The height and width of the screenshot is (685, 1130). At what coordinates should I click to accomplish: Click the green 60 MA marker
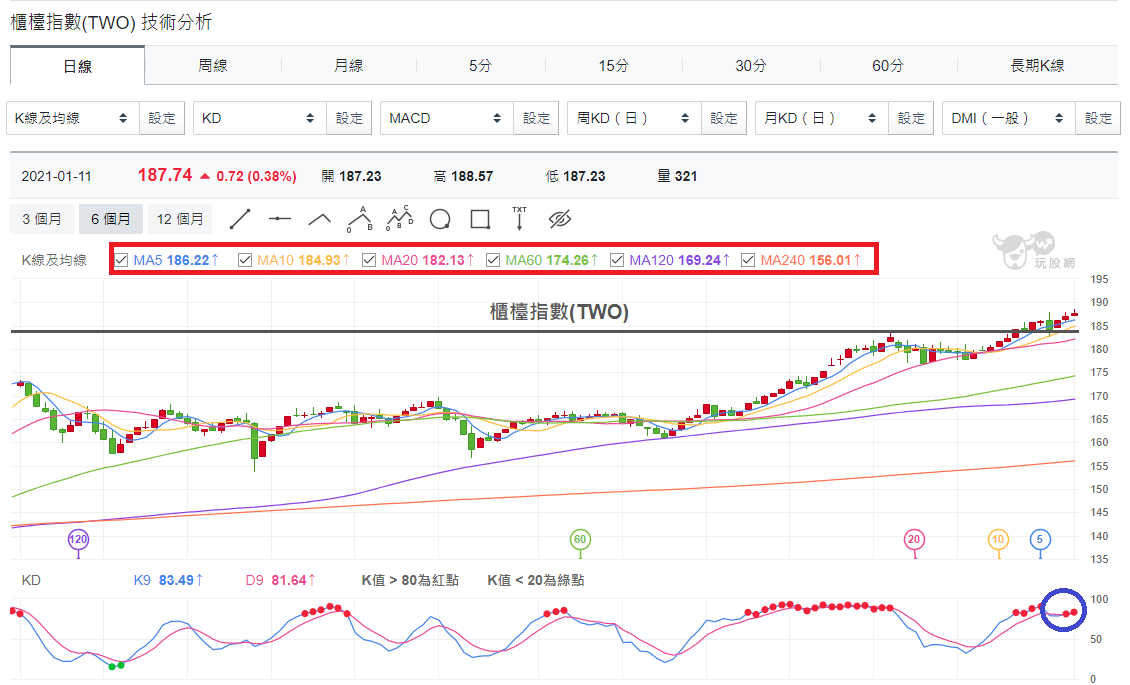[x=580, y=540]
